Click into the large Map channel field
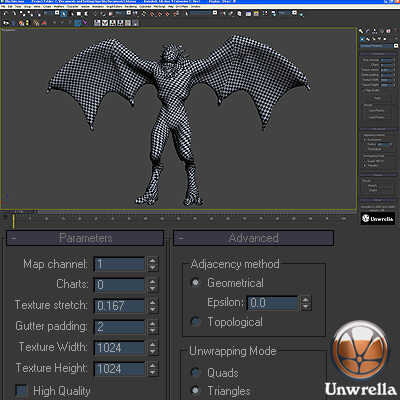This screenshot has width=400, height=400. click(119, 264)
